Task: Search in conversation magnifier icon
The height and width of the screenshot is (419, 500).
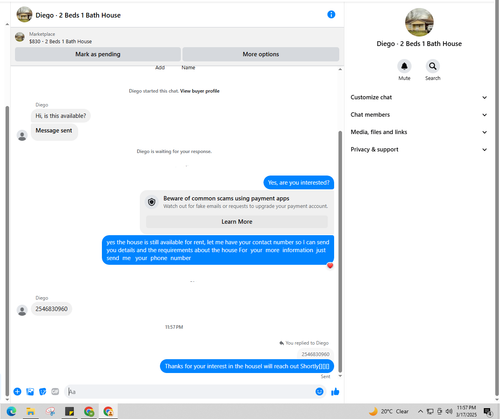Action: 432,66
